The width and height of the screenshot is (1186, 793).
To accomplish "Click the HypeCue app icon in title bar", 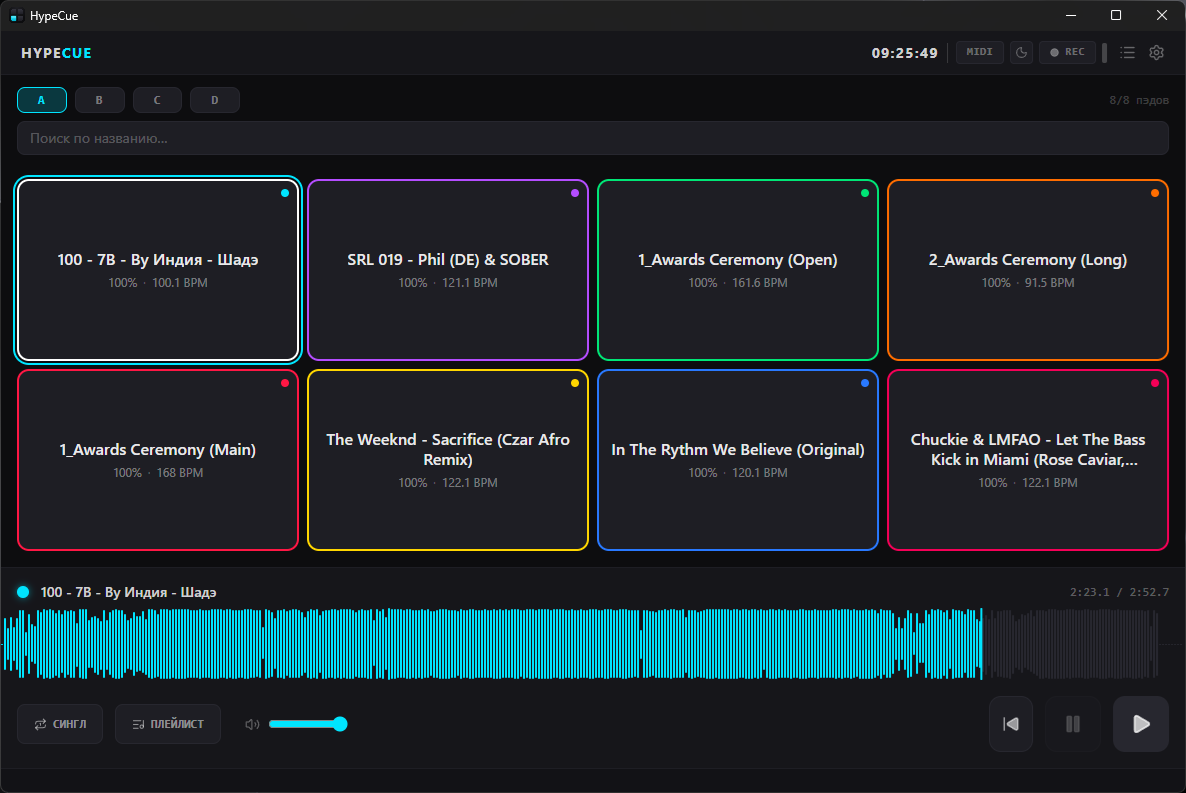I will pos(16,15).
